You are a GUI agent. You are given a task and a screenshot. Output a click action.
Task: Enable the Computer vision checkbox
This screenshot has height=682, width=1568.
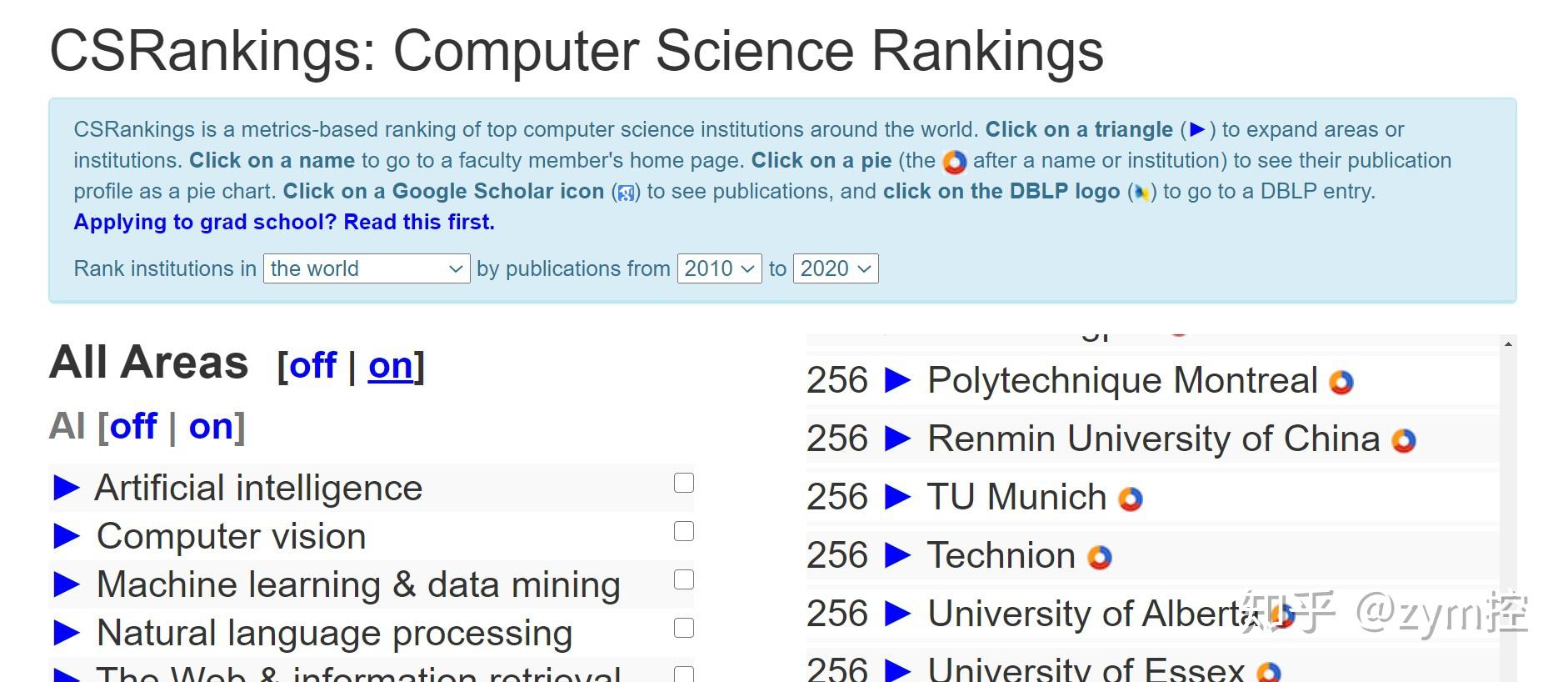click(684, 531)
